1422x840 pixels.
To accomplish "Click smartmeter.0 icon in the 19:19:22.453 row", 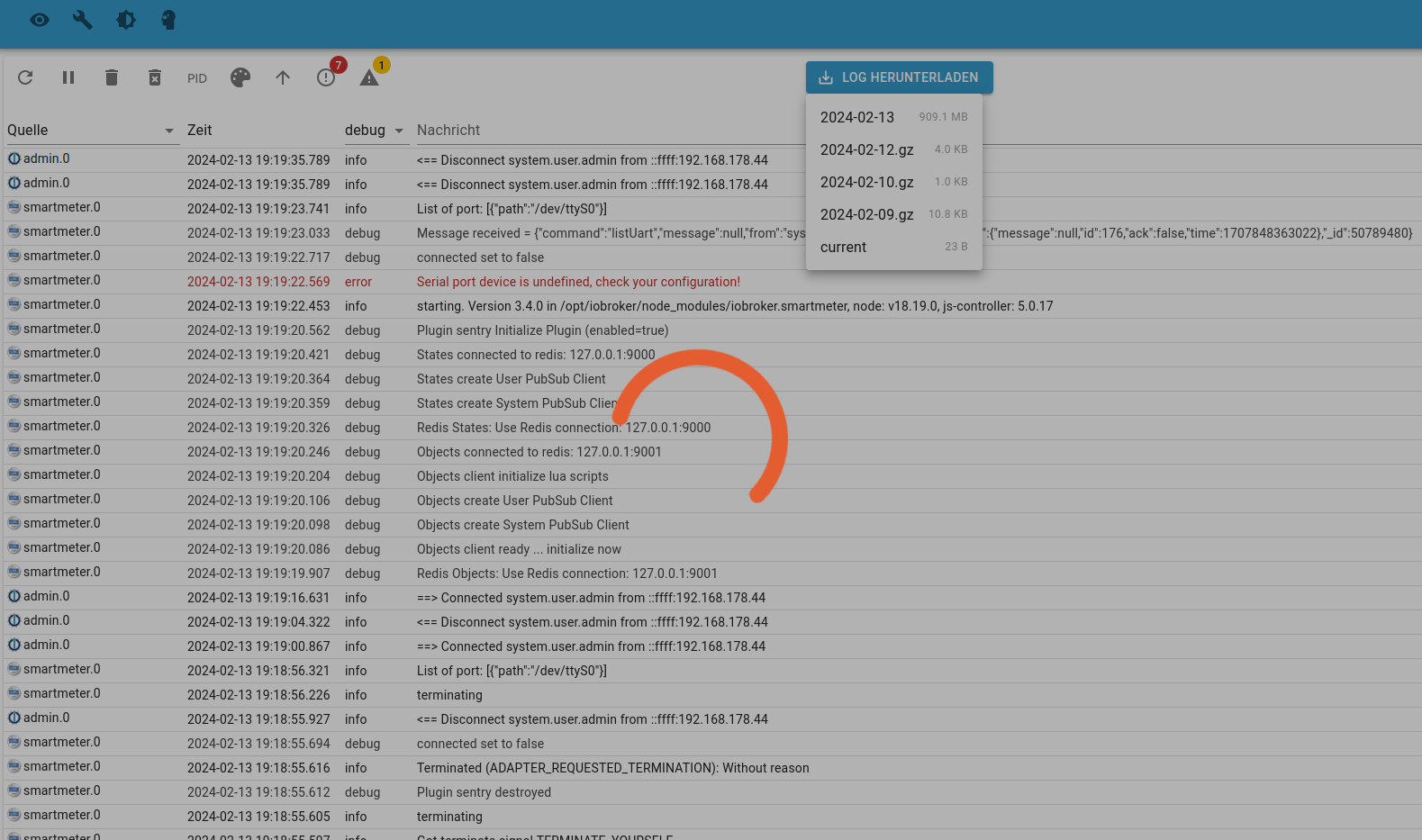I will (14, 304).
